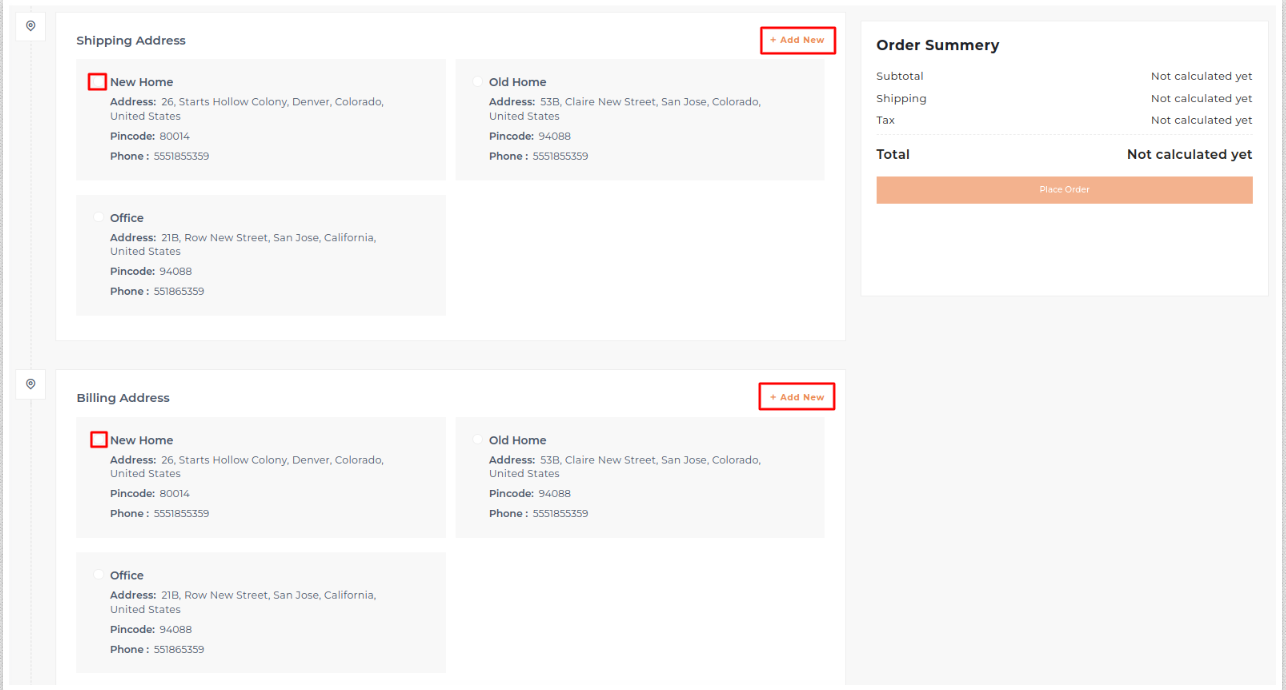Click the Total amount in order summary
Screen dimensions: 1286x690
click(1188, 155)
